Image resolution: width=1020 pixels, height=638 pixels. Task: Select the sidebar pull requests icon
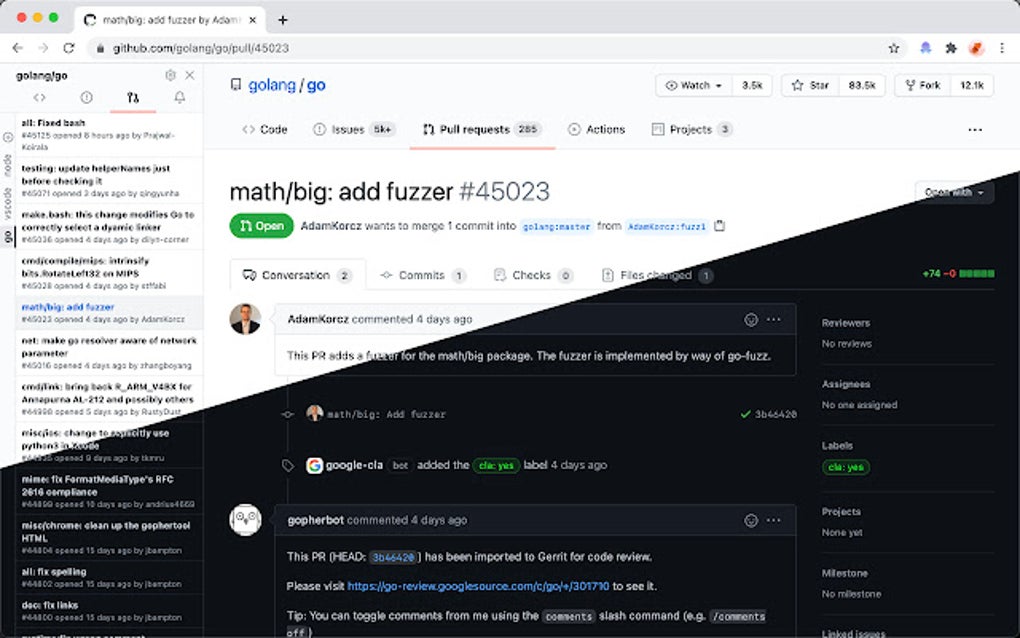pyautogui.click(x=133, y=98)
